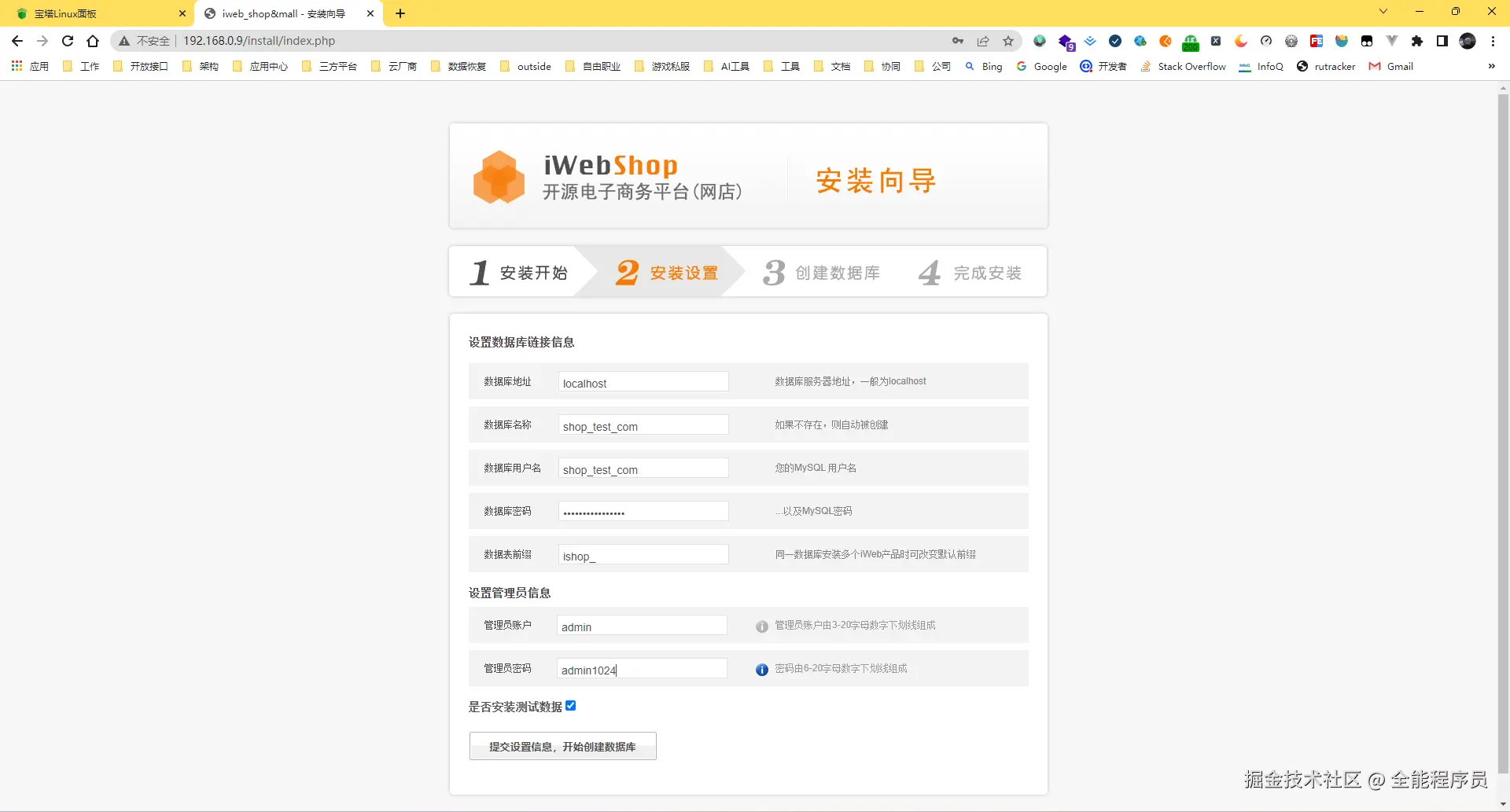This screenshot has width=1510, height=812.
Task: Open the rutracker bookmark
Action: 1326,67
